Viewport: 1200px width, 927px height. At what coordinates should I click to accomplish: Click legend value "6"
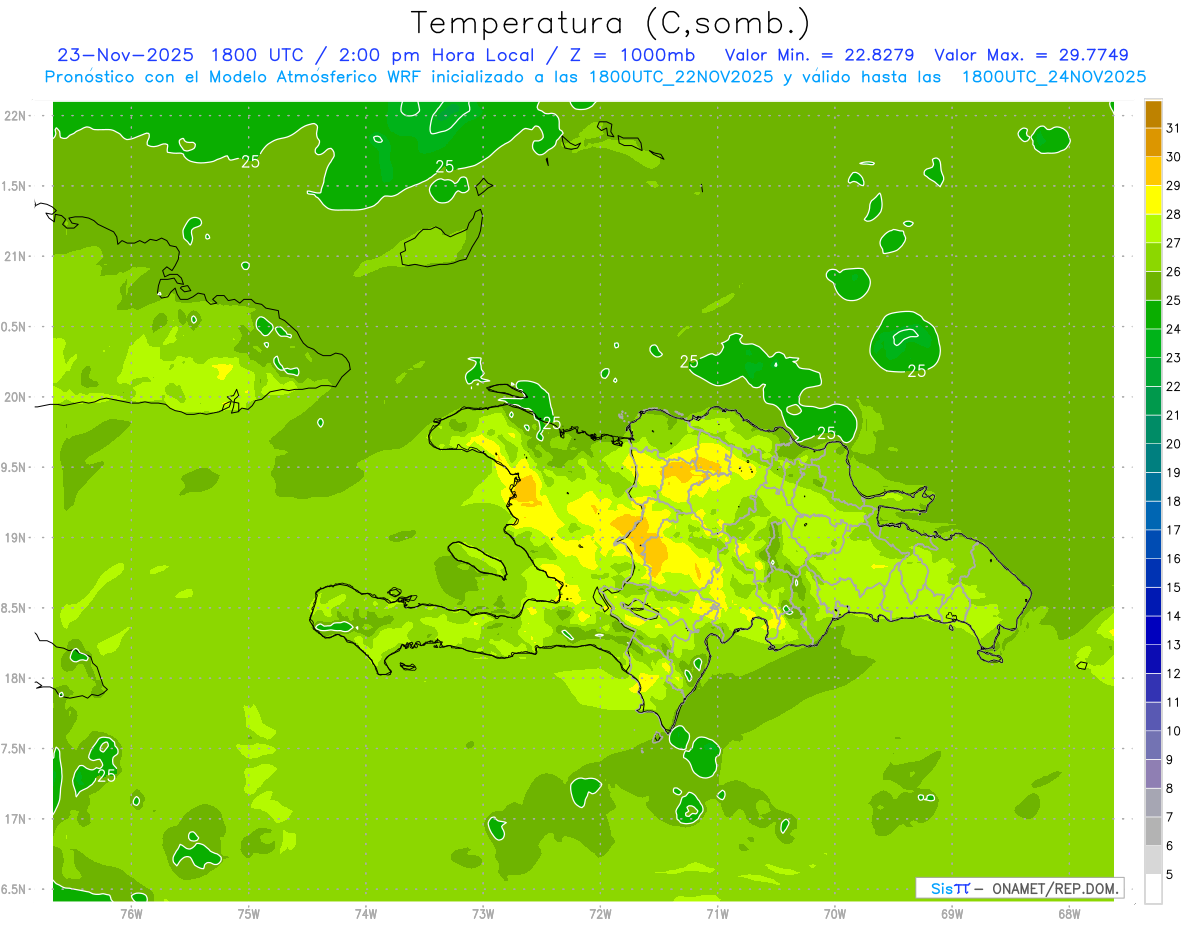pyautogui.click(x=1170, y=845)
